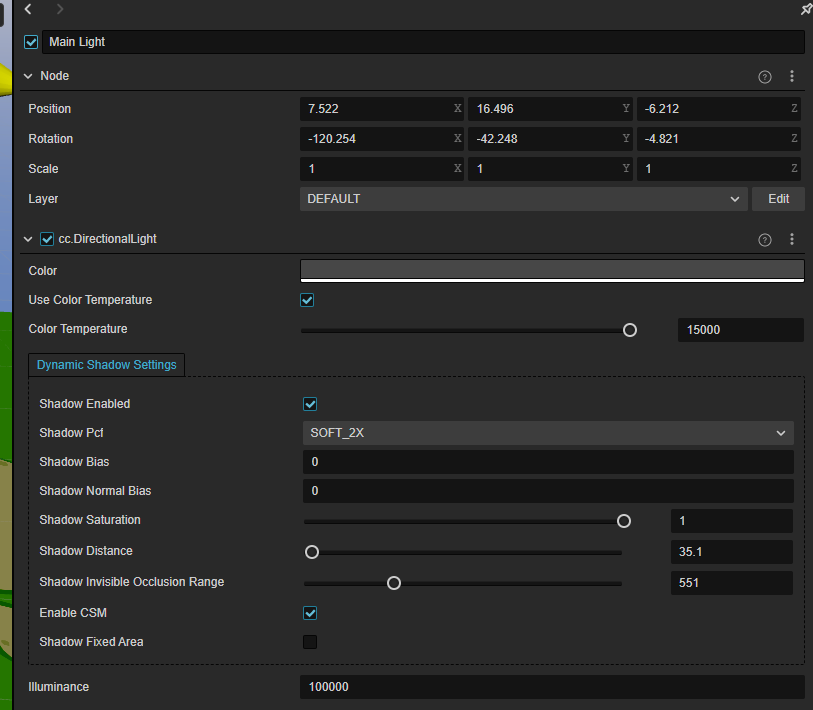Collapse the cc.DirectionalLight section
813x710 pixels.
click(x=28, y=239)
